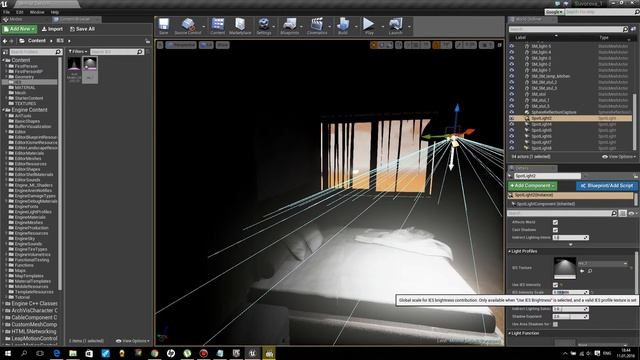640x360 pixels.
Task: Toggle the Cast Shadows checkbox
Action: click(x=555, y=230)
